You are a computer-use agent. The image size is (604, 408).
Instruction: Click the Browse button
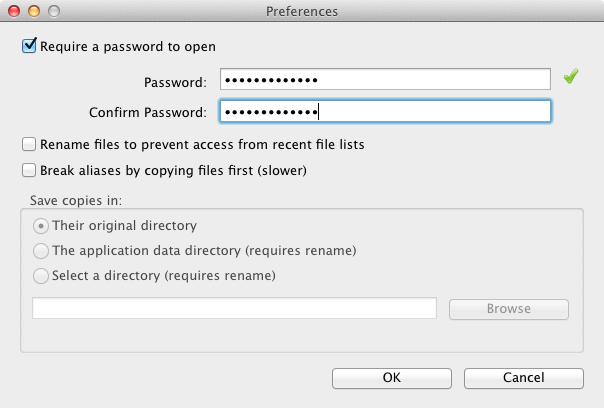coord(508,309)
